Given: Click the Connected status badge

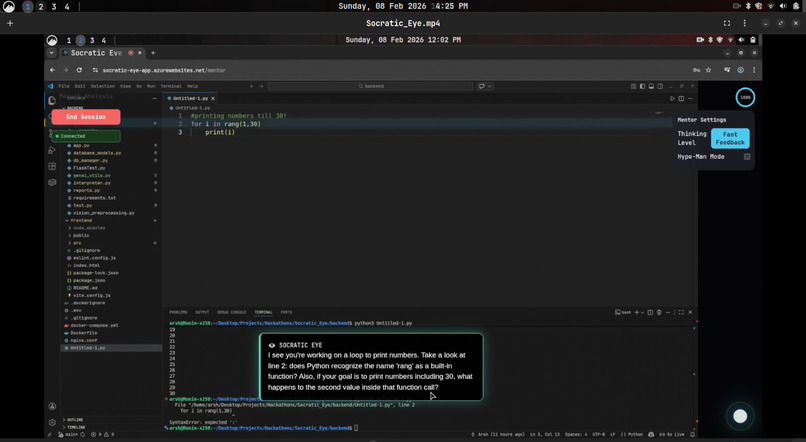Looking at the screenshot, I should tap(86, 136).
